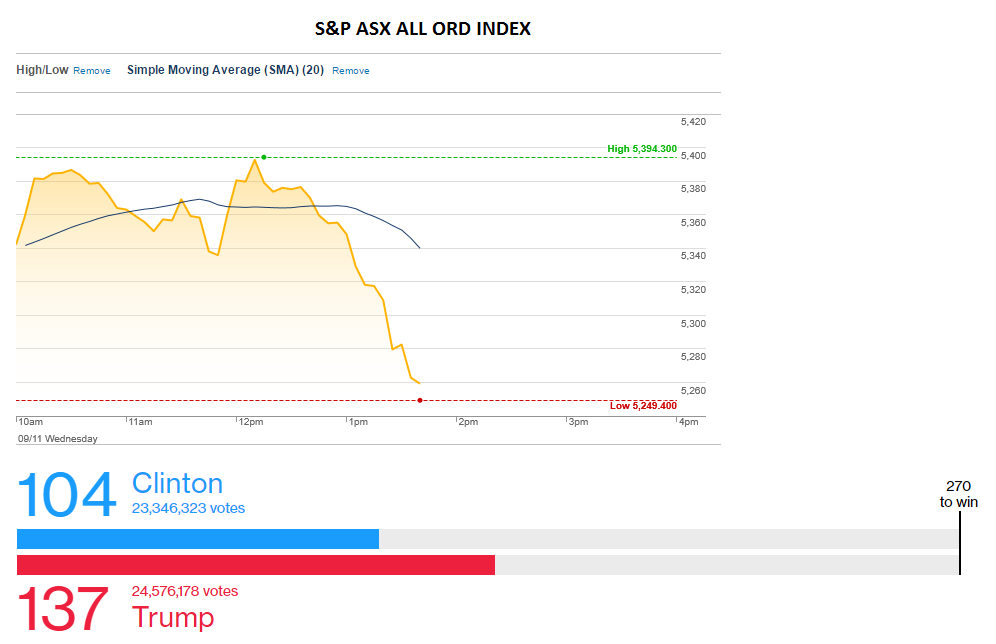This screenshot has width=996, height=644.
Task: Click the green High 5,394.300 label
Action: coord(642,149)
